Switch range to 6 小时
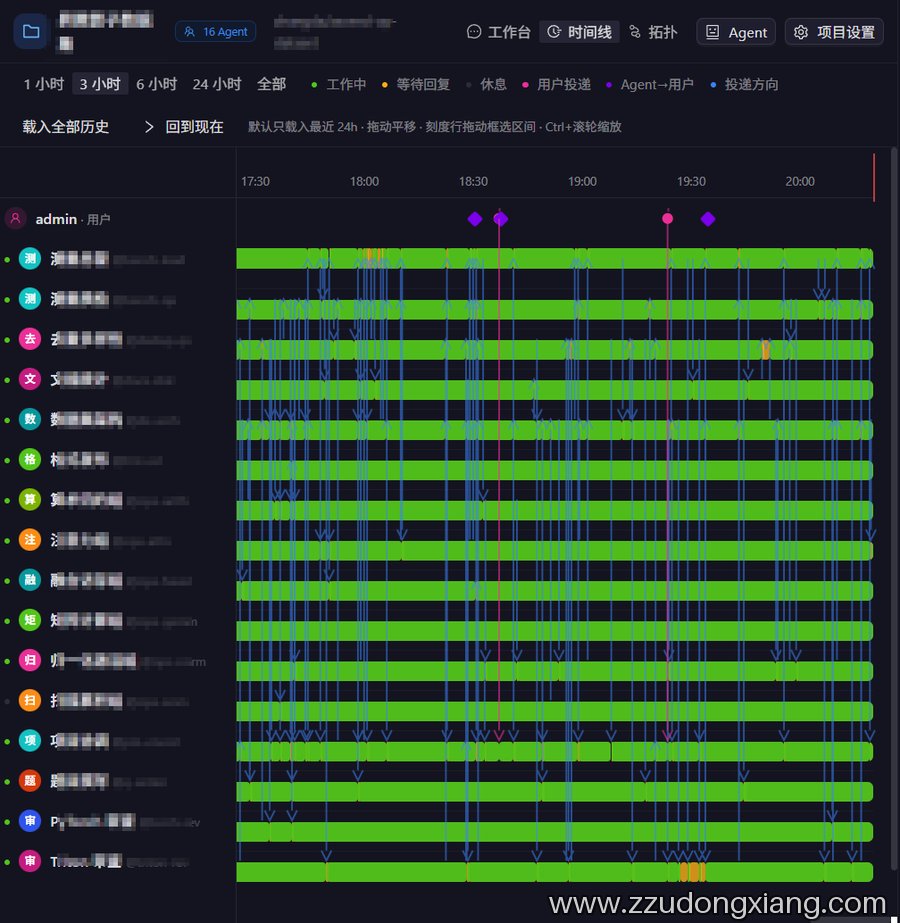This screenshot has height=923, width=900. tap(157, 84)
